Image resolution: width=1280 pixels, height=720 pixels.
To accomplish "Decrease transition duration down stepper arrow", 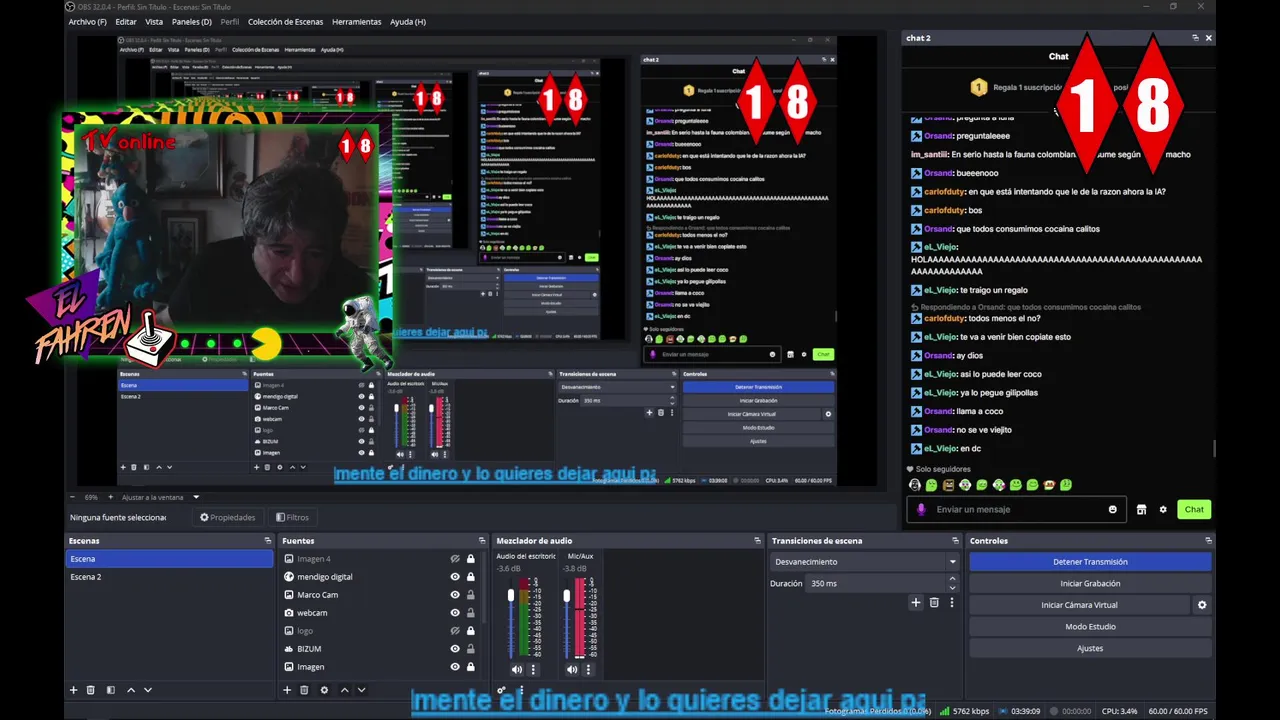I will coord(952,588).
